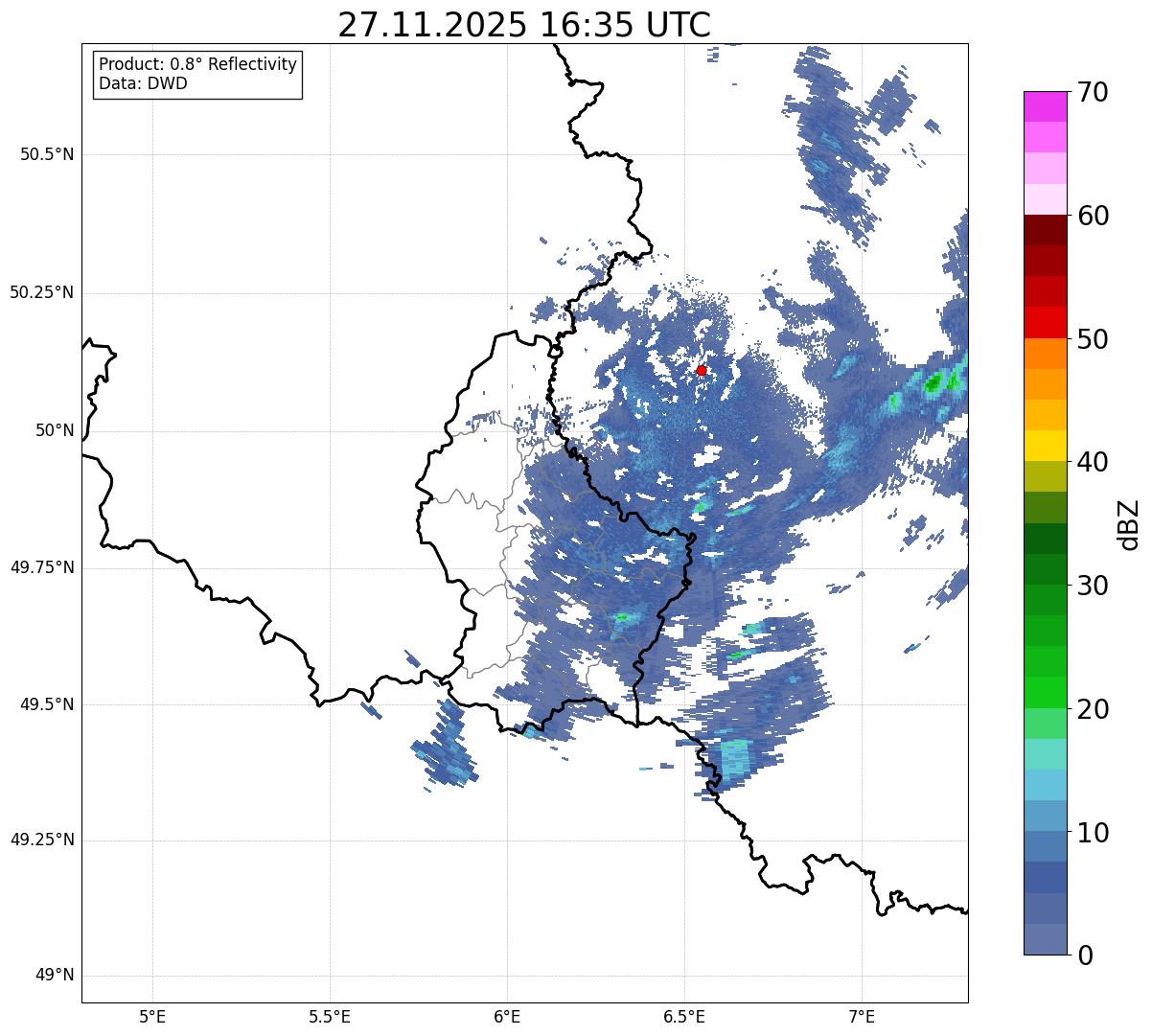Click the 7°E longitude label

(x=862, y=1016)
